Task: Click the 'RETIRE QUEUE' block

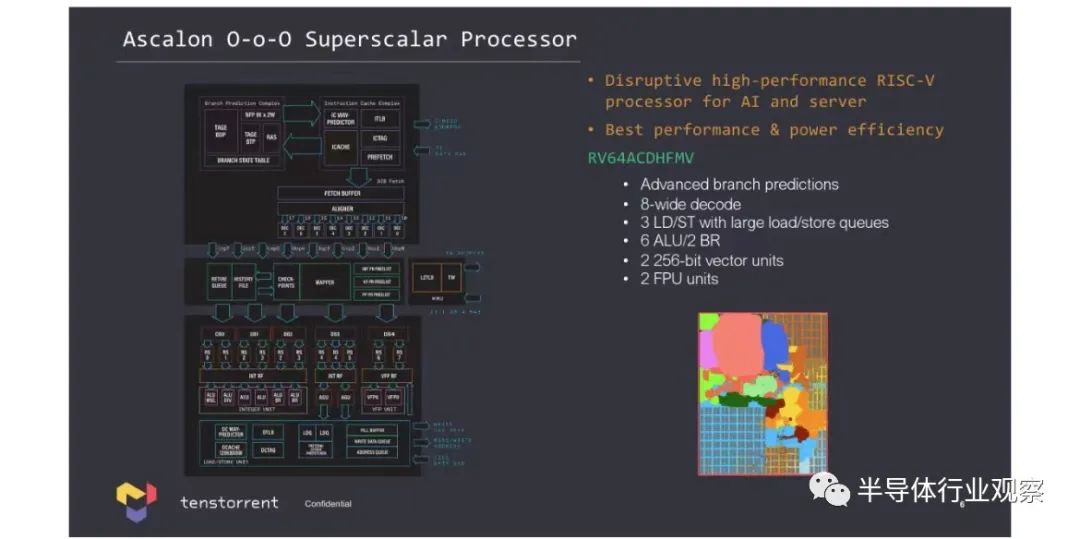Action: click(x=219, y=282)
